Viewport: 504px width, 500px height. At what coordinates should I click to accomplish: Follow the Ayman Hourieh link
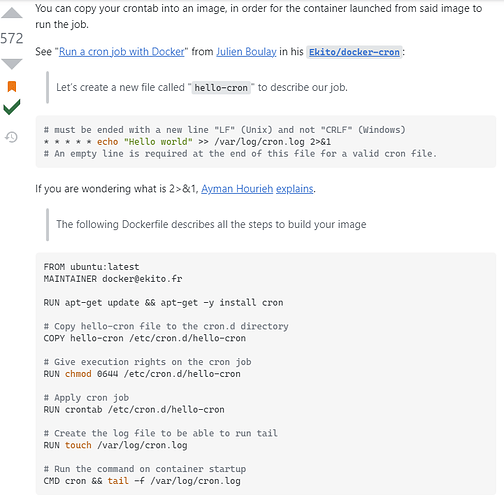[237, 189]
